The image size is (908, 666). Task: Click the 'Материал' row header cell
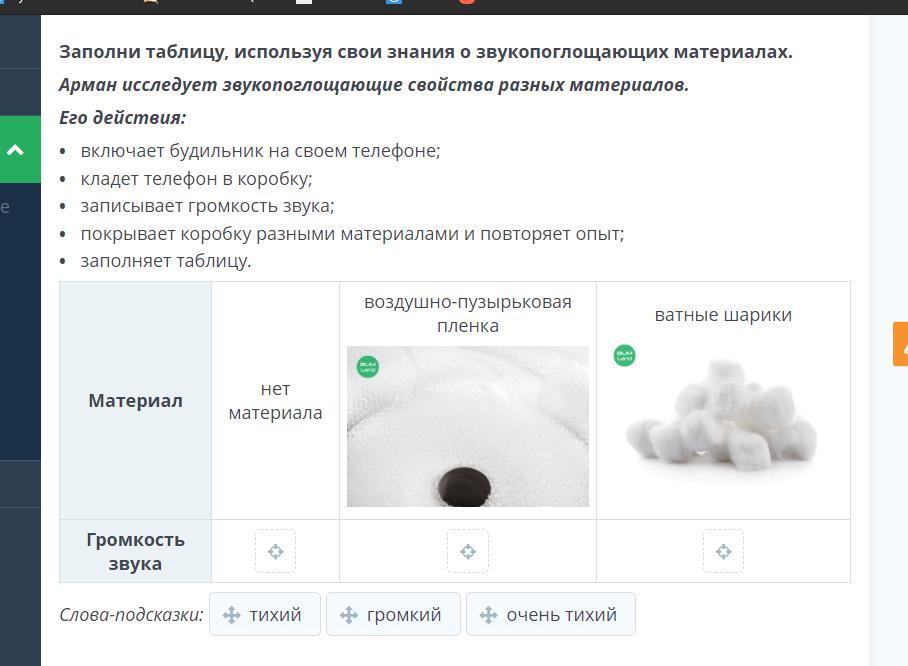pyautogui.click(x=136, y=401)
